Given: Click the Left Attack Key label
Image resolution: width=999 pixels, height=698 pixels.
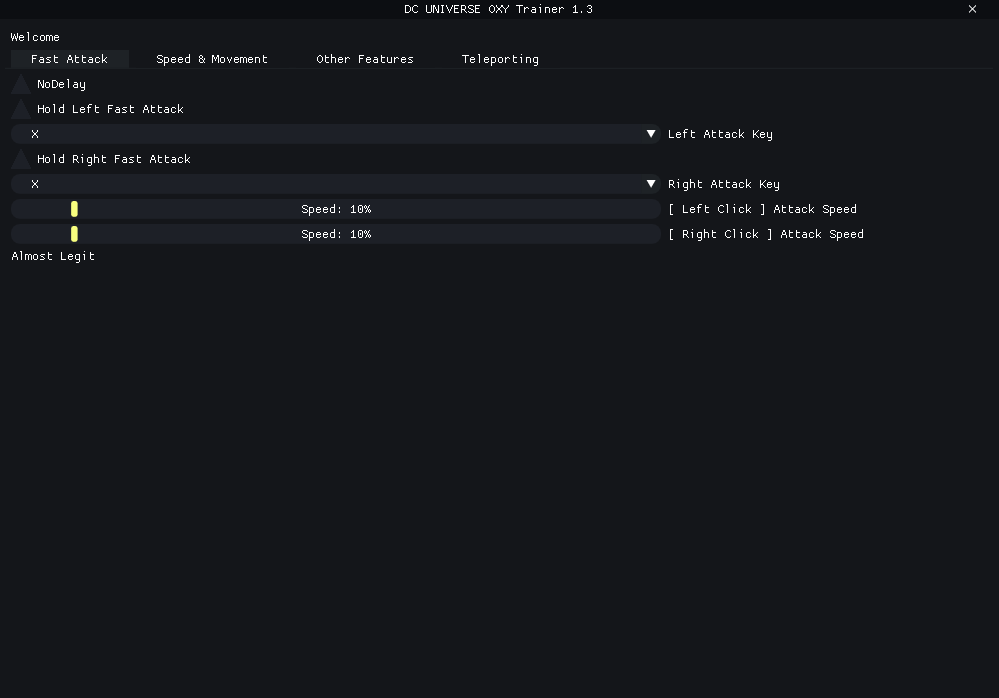Looking at the screenshot, I should 720,134.
